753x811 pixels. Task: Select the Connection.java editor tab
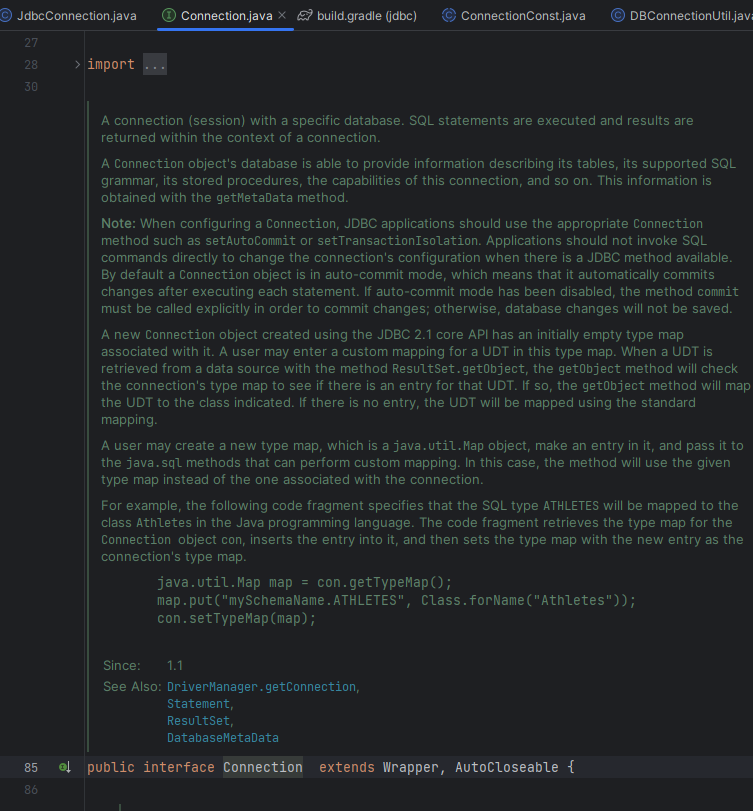(226, 16)
